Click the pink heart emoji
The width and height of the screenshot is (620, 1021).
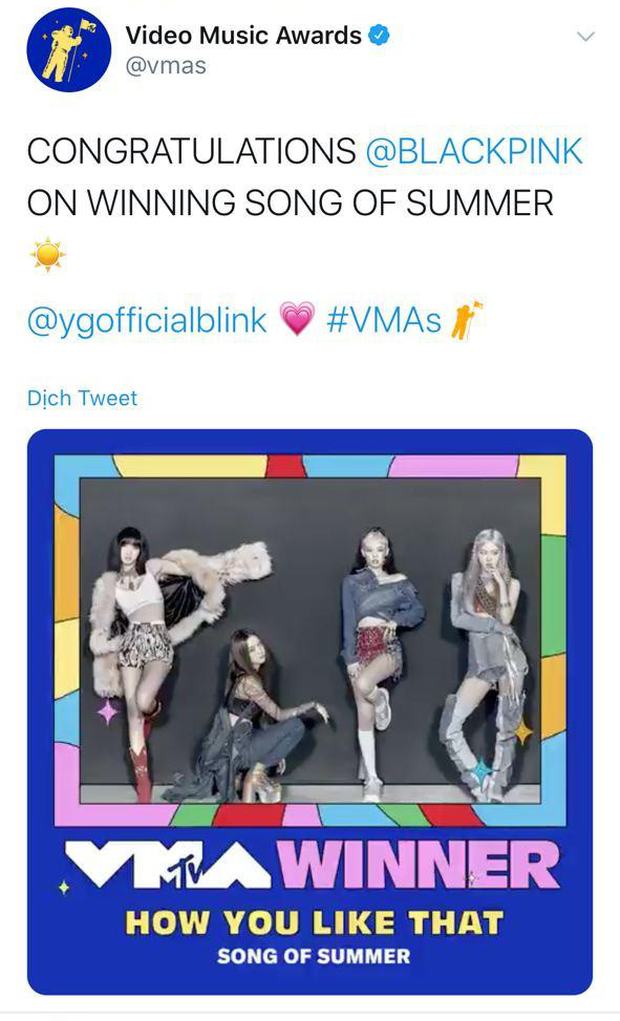[x=297, y=319]
